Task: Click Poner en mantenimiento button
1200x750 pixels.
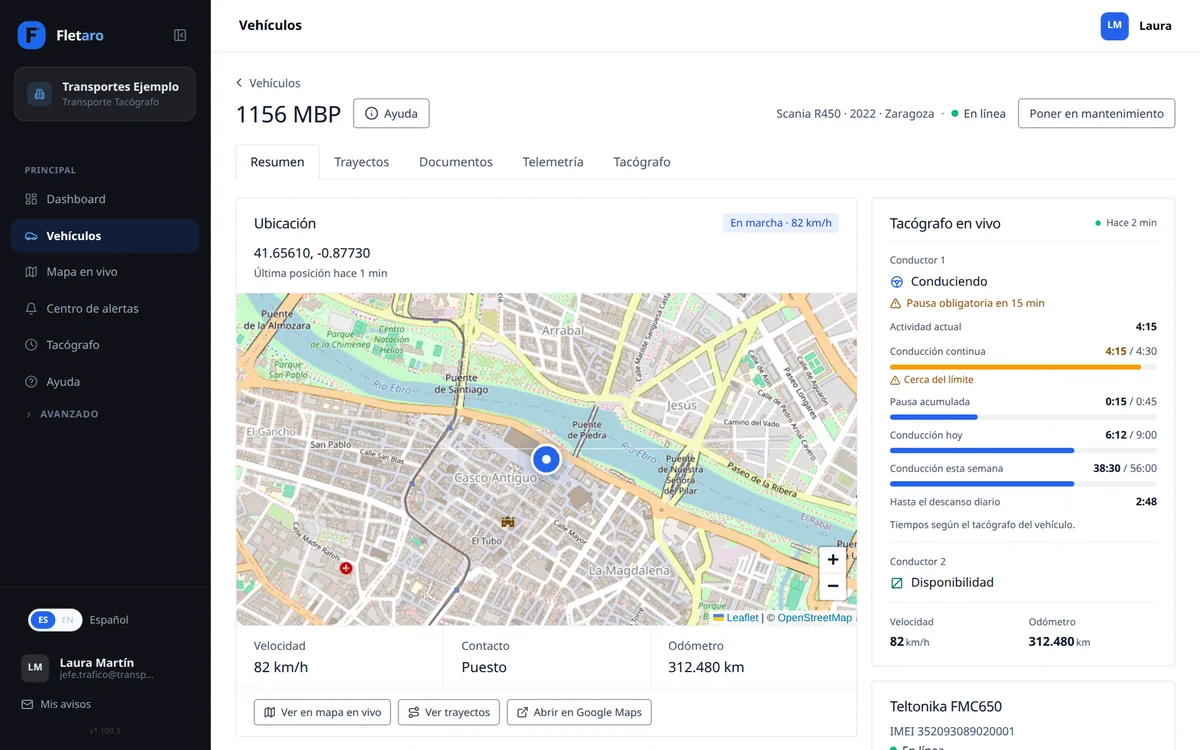Action: (1096, 113)
